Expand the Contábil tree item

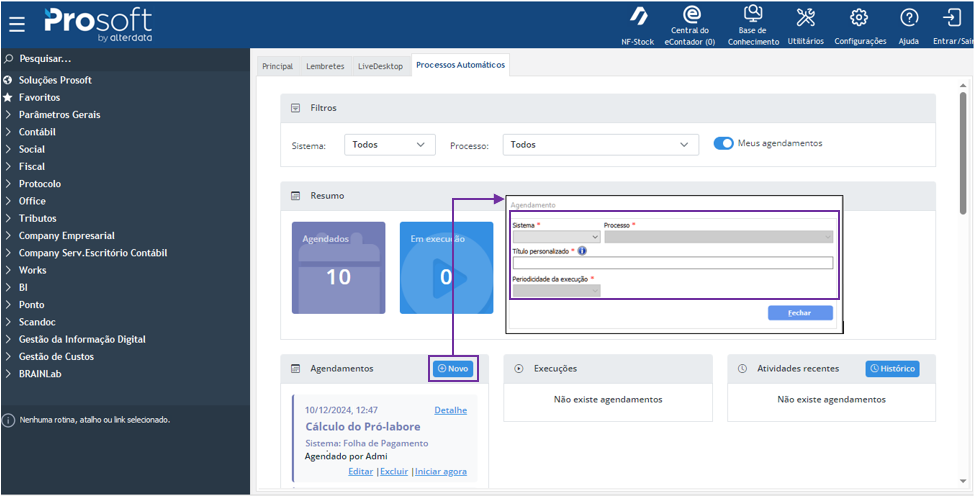point(8,132)
